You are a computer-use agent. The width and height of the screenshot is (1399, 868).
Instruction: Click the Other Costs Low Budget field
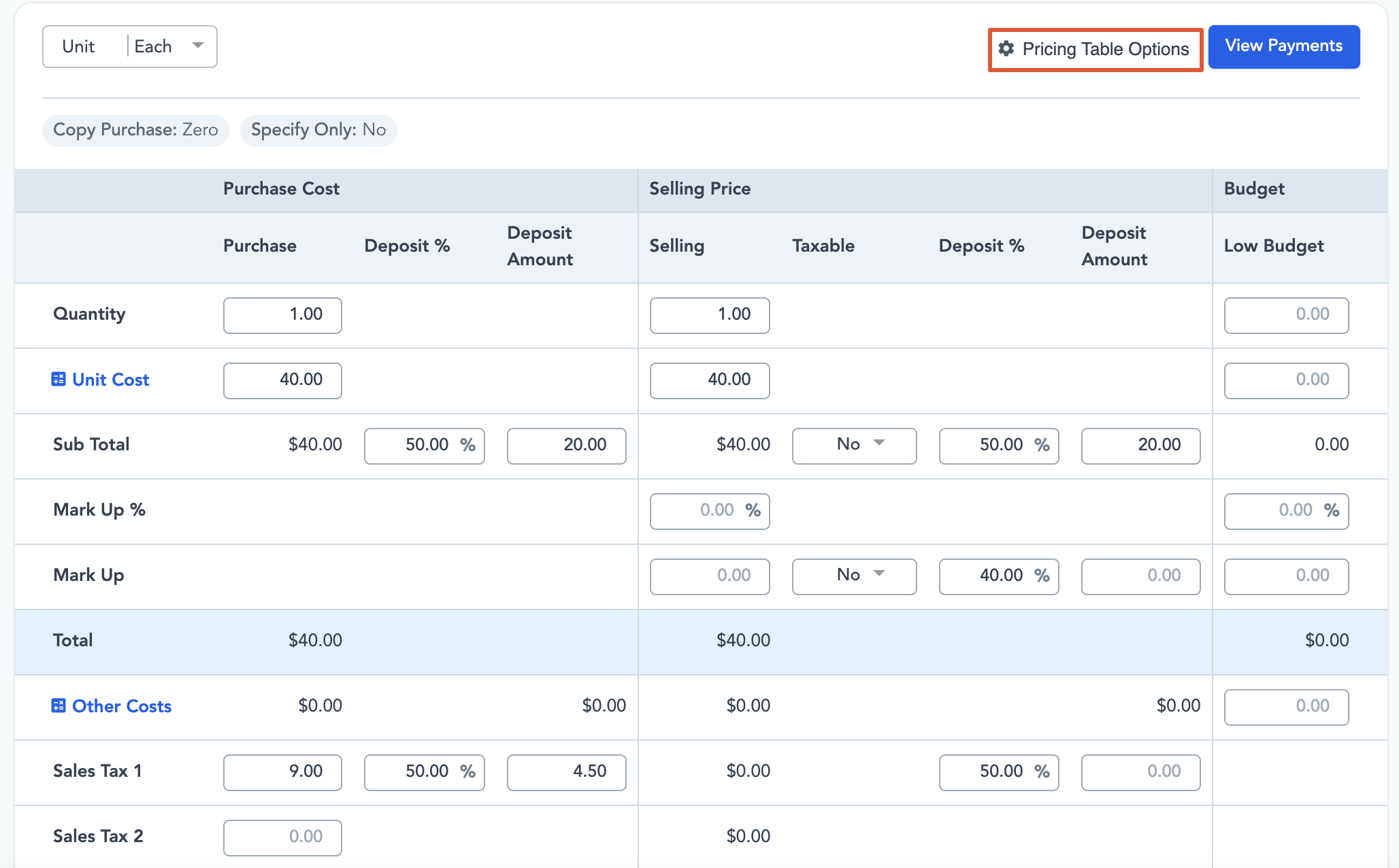point(1286,707)
